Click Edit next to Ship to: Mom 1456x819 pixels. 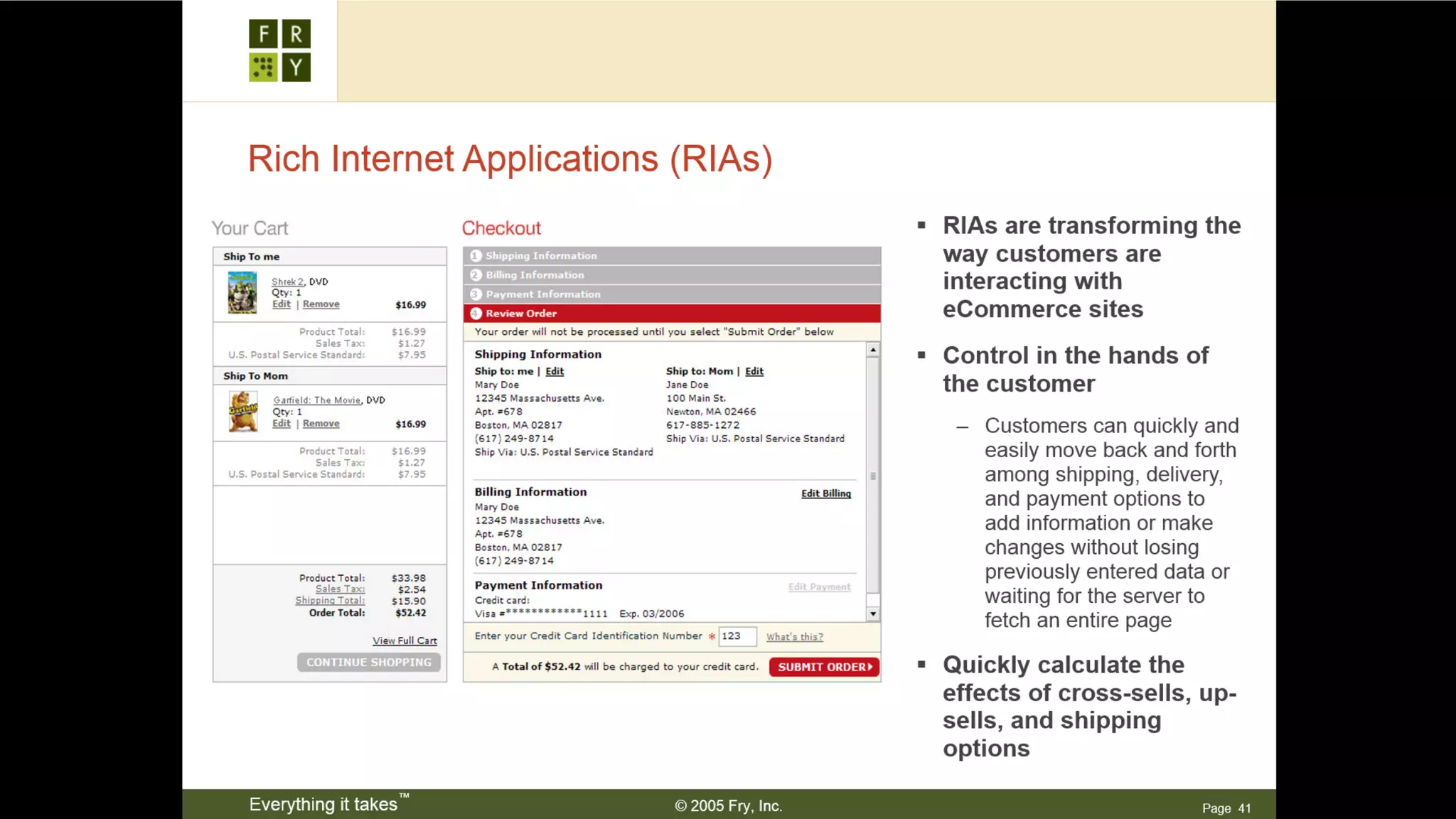[x=754, y=371]
